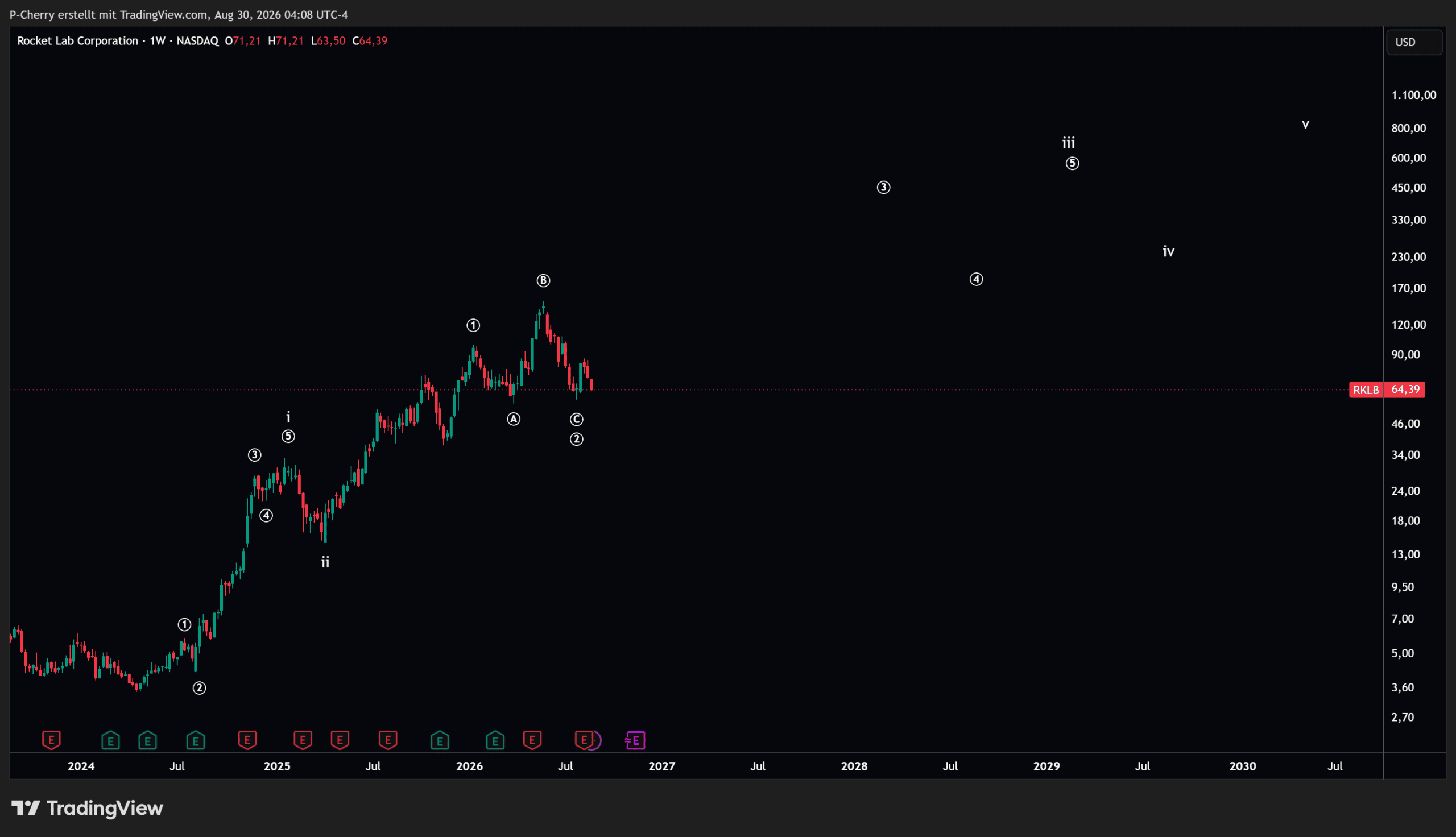The width and height of the screenshot is (1456, 837).
Task: Click the May 2025 red earnings marker
Action: click(340, 740)
